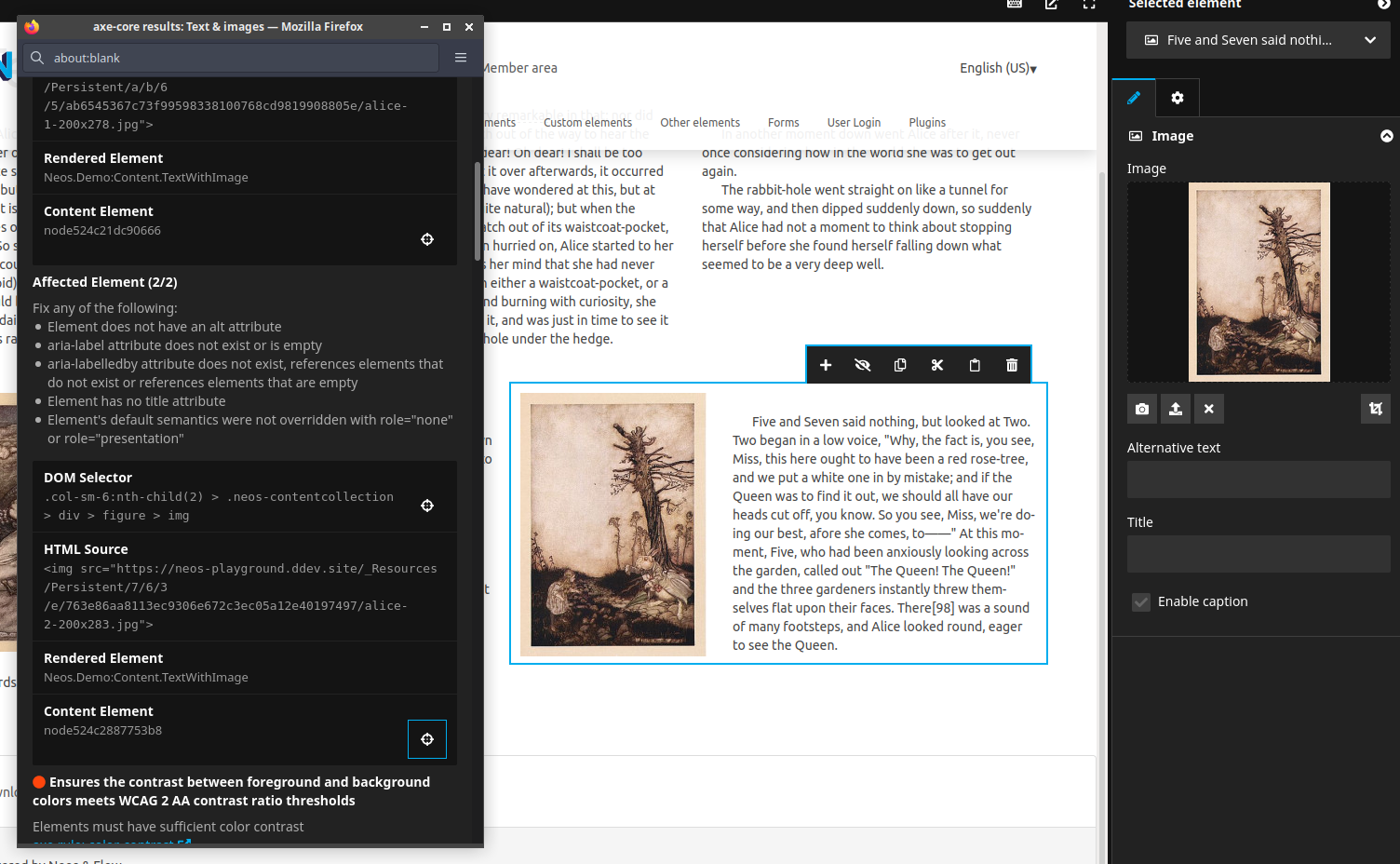Screen dimensions: 1400x864
Task: Open the English (US) language dropdown
Action: point(998,68)
